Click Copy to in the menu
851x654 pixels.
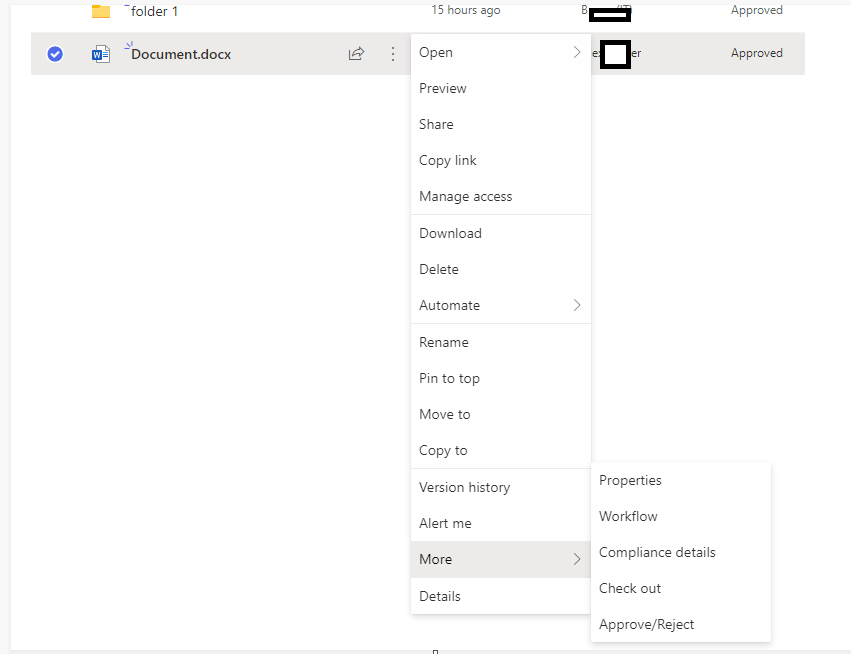click(500, 450)
